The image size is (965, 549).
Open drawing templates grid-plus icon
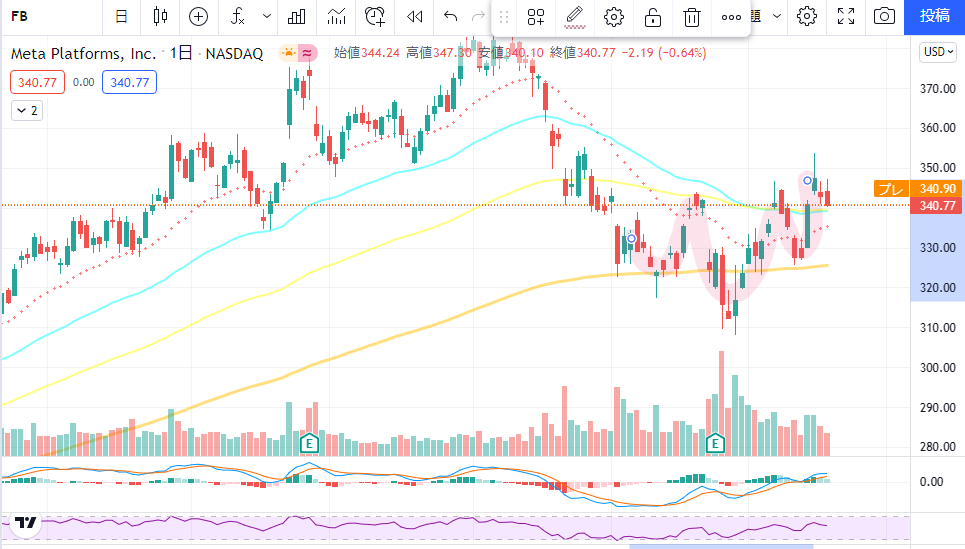click(536, 17)
